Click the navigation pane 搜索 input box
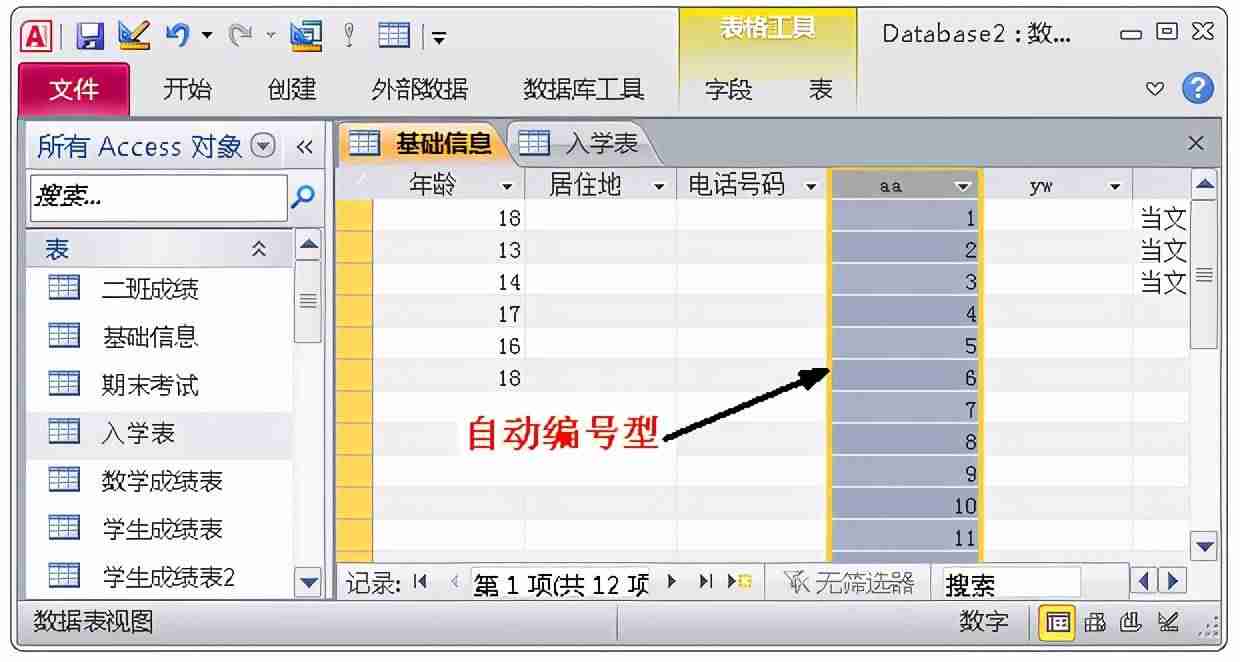The image size is (1240, 662). tap(159, 197)
